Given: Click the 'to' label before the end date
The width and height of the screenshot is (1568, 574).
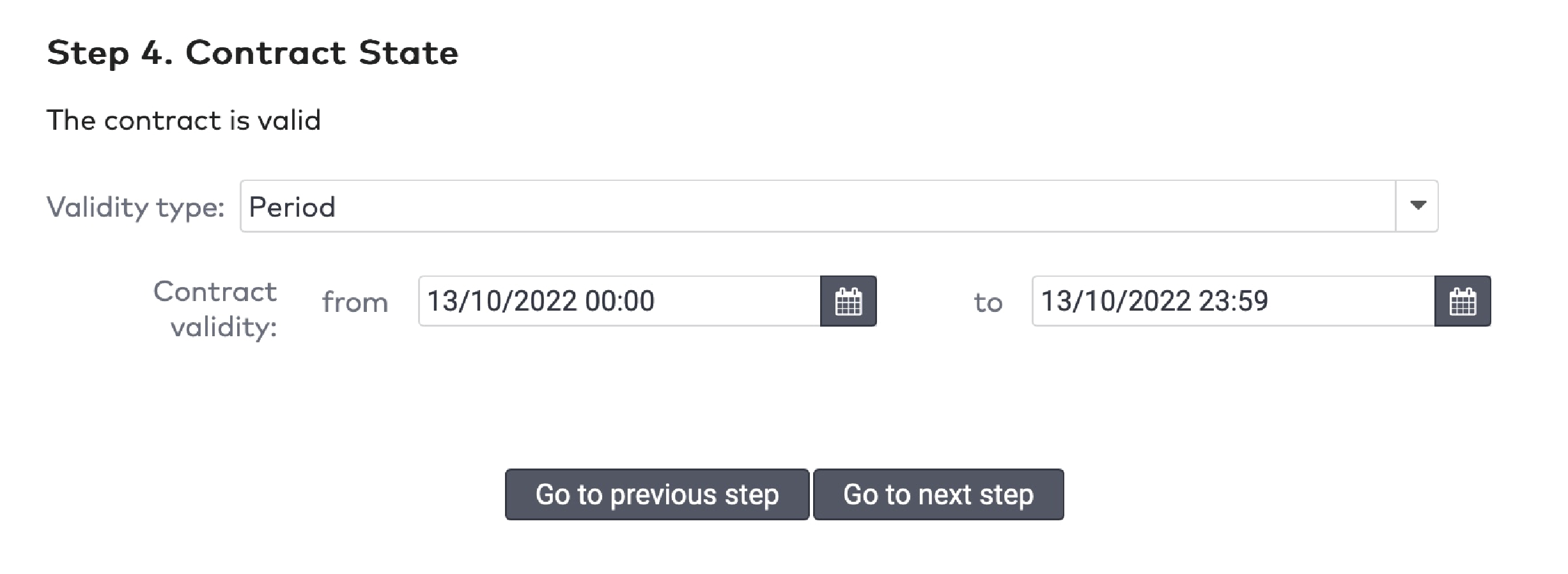Looking at the screenshot, I should (x=988, y=302).
